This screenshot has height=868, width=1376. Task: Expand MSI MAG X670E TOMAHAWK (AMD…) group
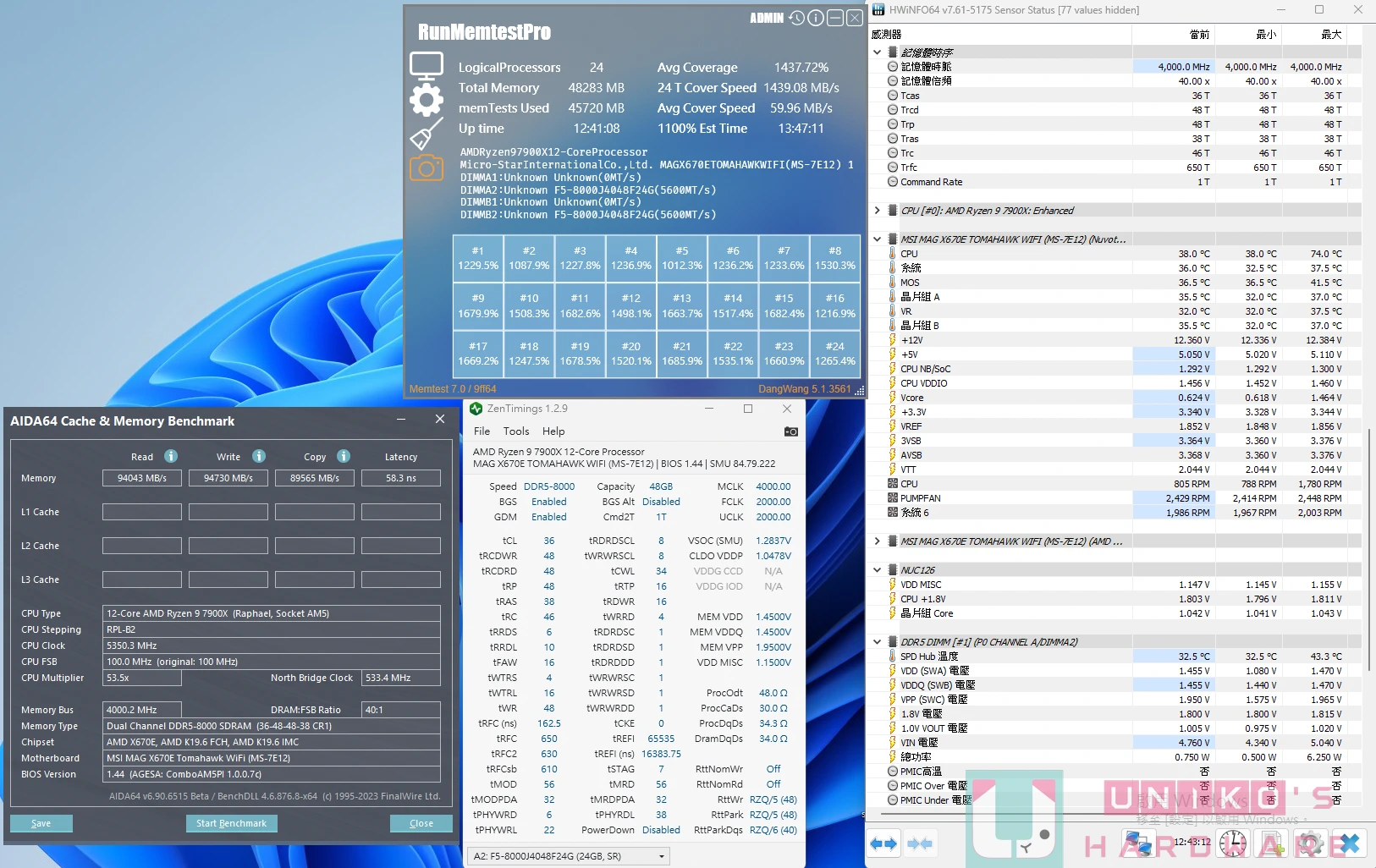[878, 541]
